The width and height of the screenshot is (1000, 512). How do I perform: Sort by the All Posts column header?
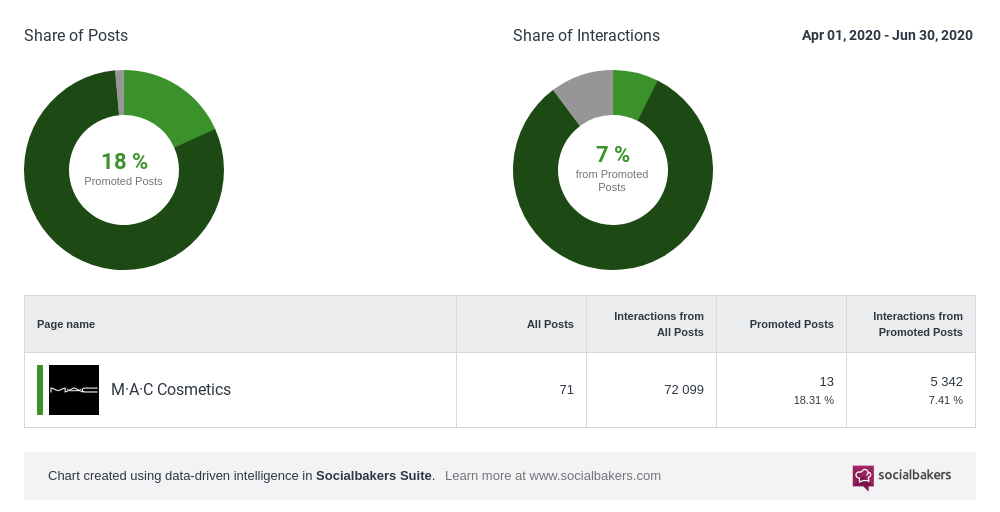550,324
